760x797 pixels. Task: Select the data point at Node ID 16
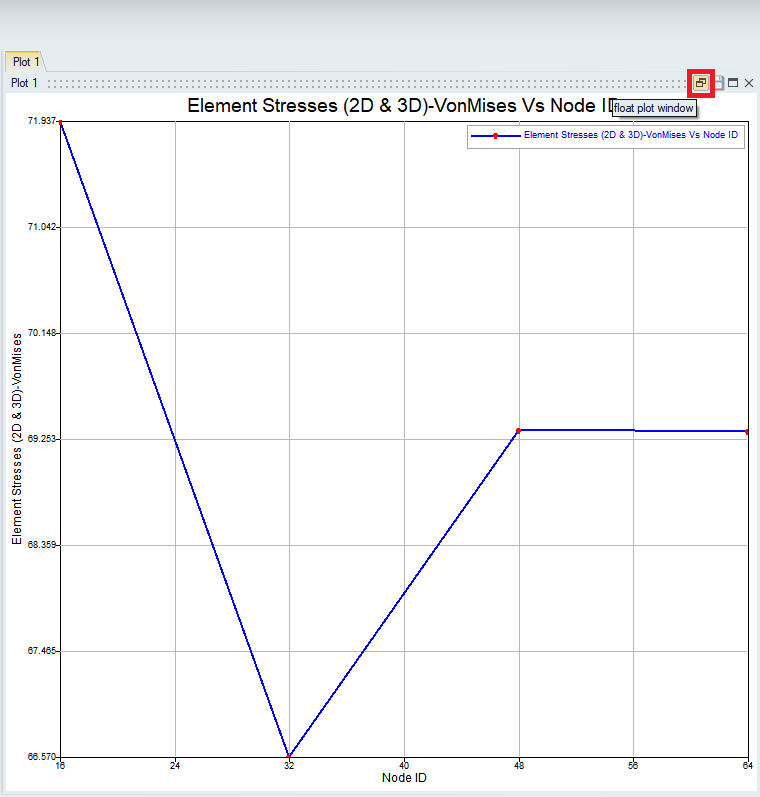pyautogui.click(x=61, y=121)
